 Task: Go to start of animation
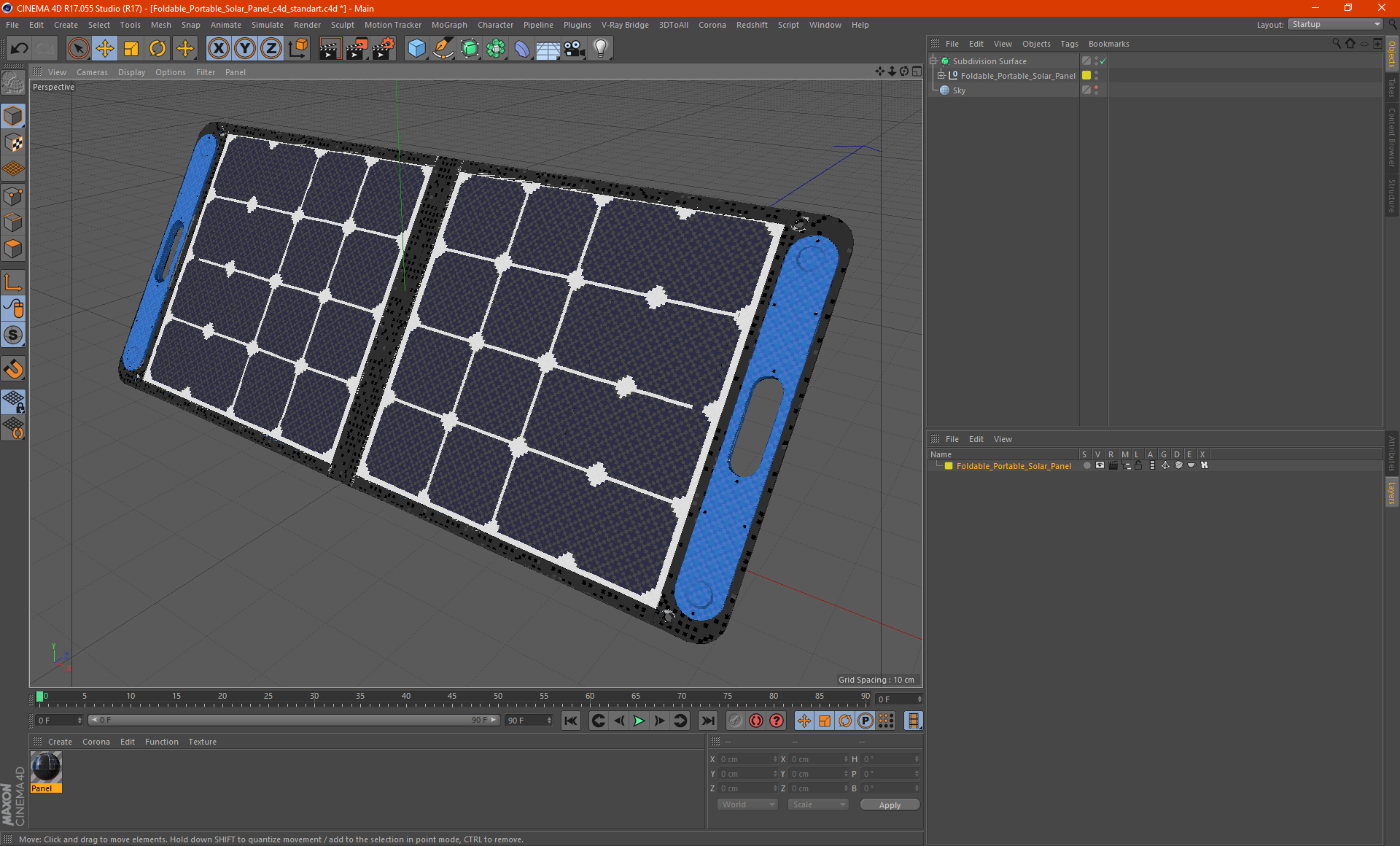pos(570,721)
